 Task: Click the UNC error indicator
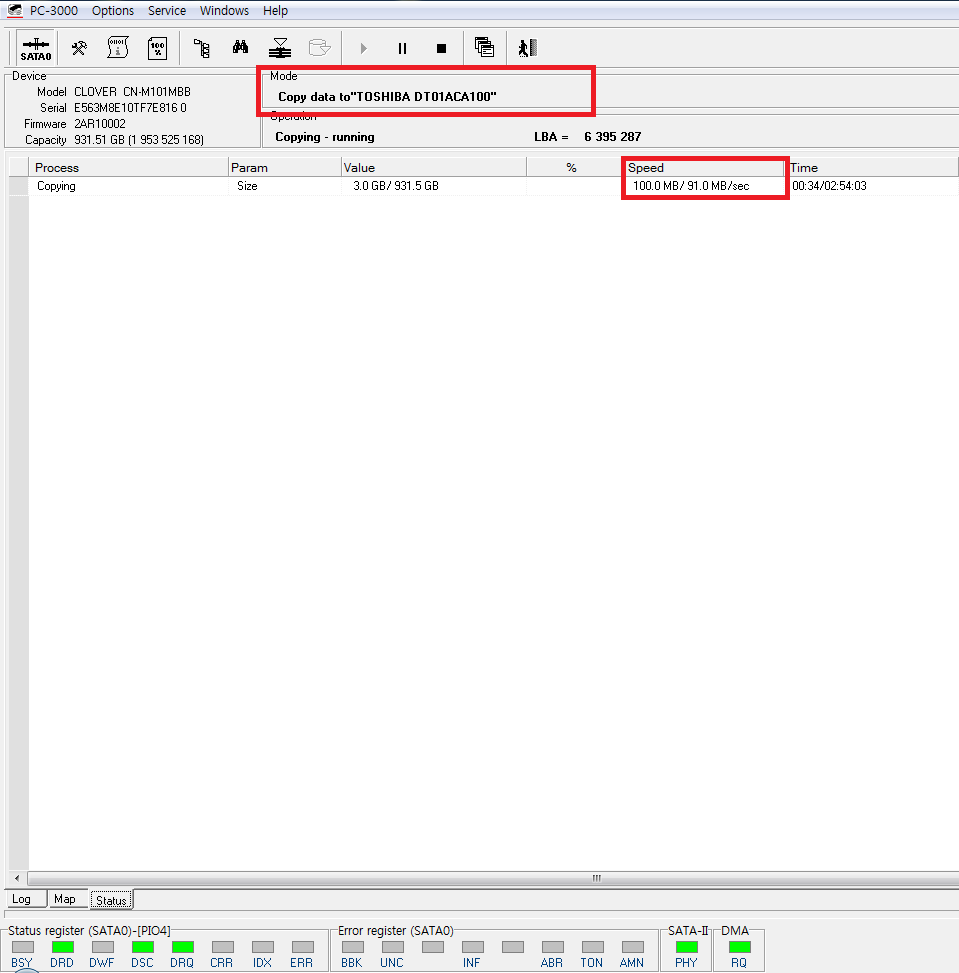392,947
